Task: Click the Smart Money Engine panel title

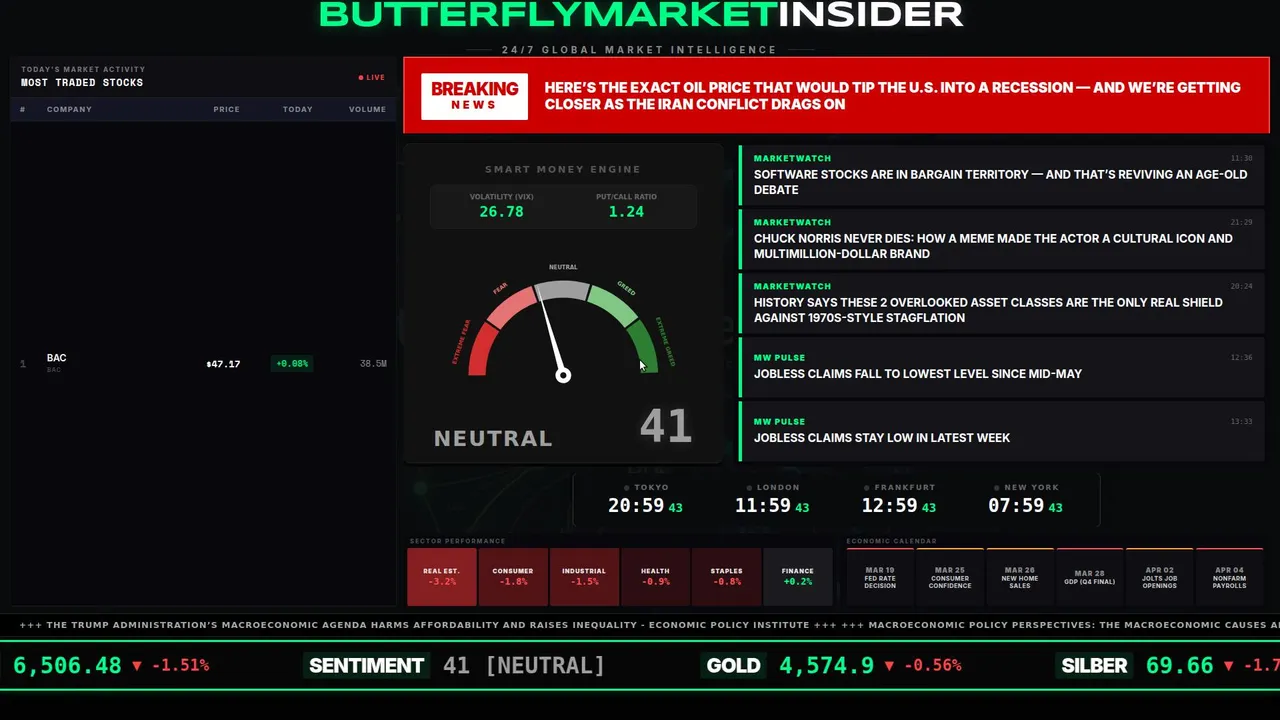Action: pyautogui.click(x=563, y=170)
